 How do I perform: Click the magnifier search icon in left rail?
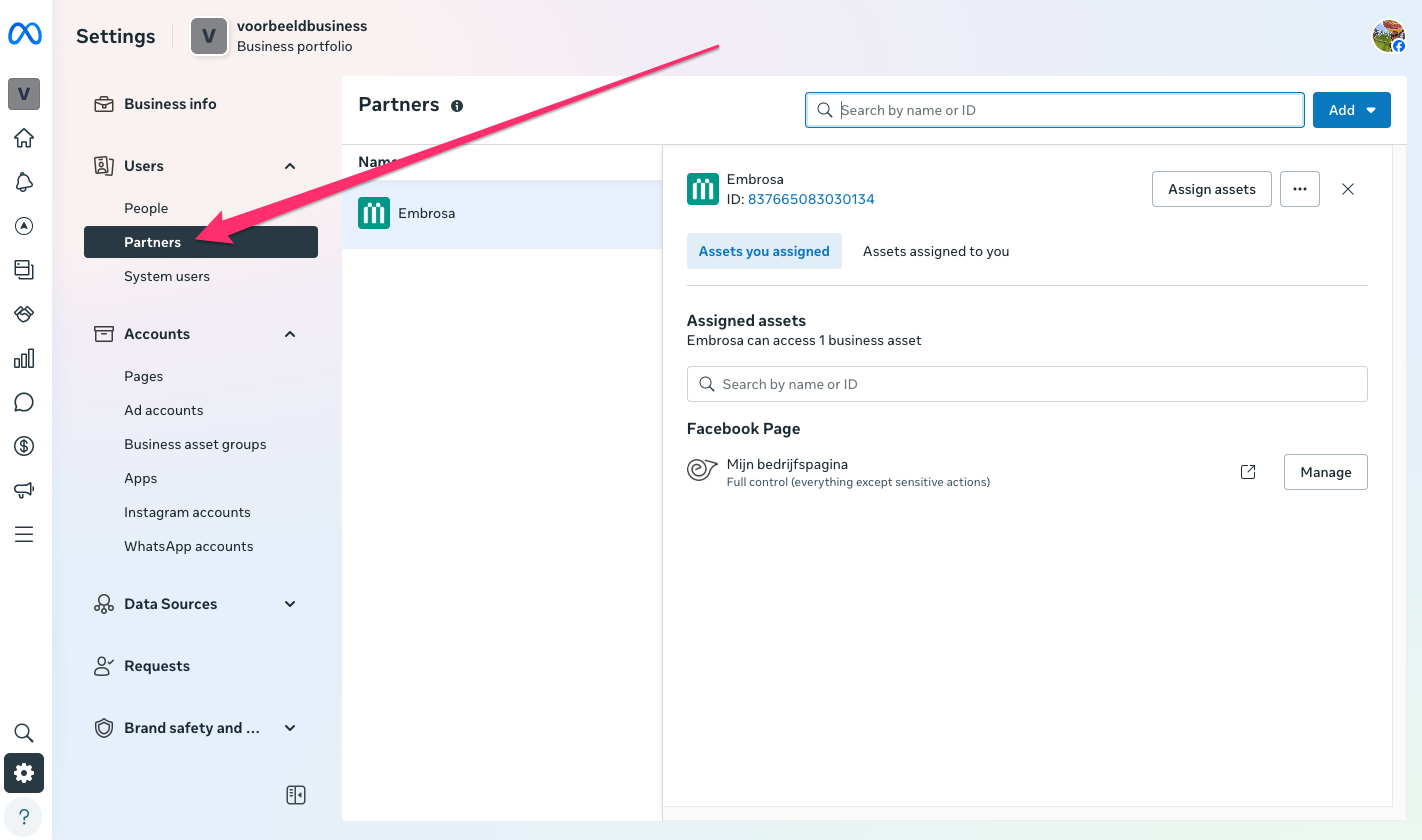[x=24, y=733]
